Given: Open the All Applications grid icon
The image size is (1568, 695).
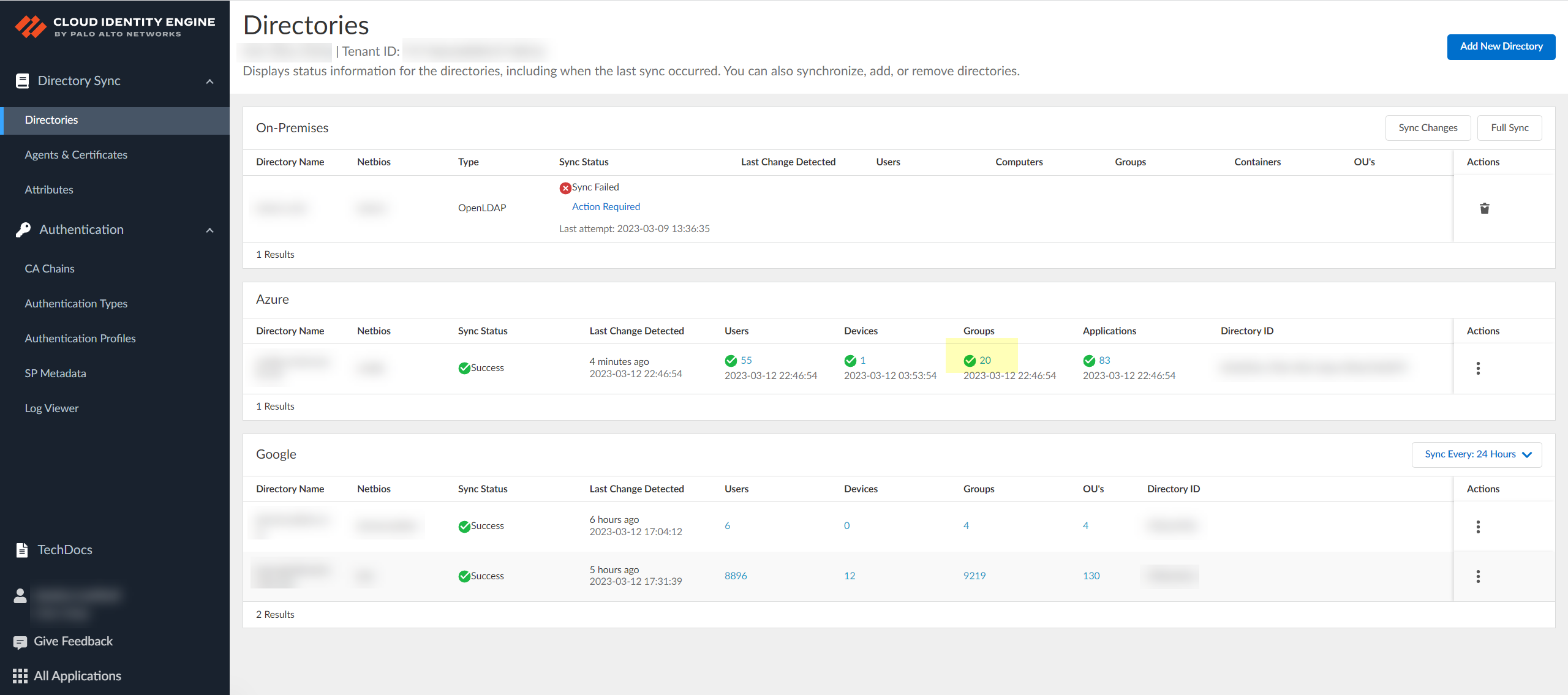Looking at the screenshot, I should pos(20,676).
